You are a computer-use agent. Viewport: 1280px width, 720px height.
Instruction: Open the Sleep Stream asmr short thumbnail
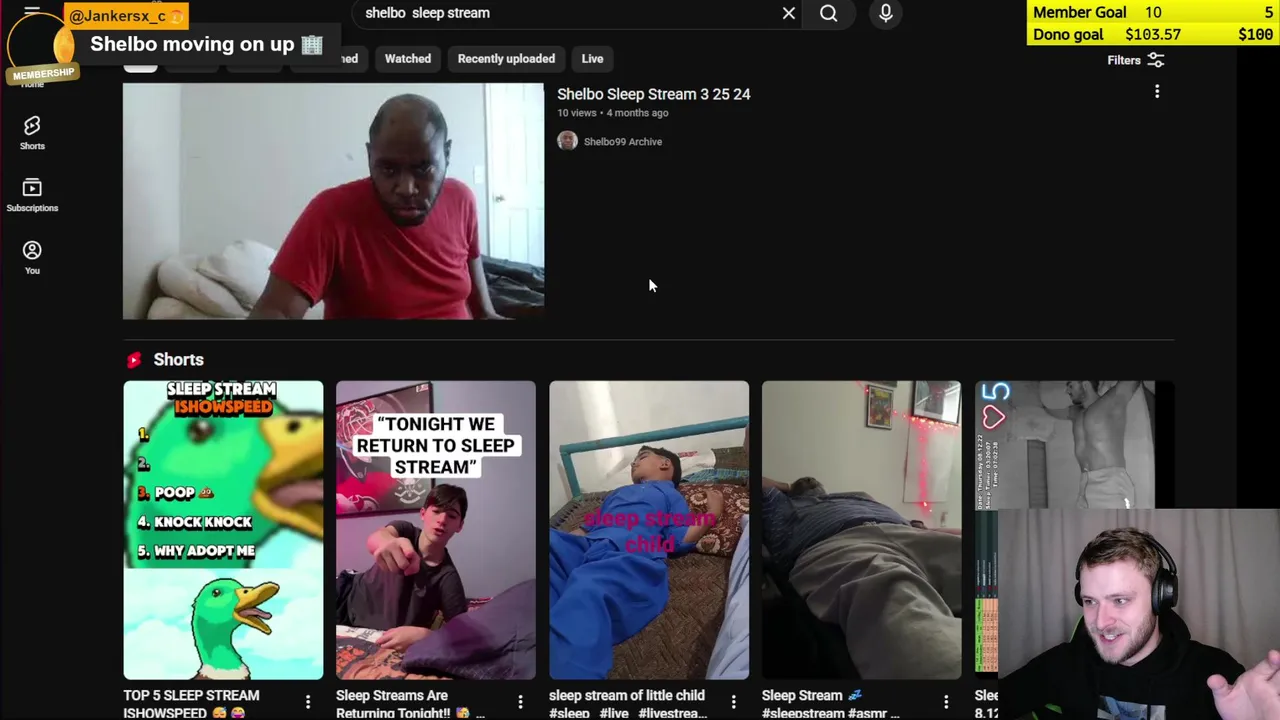coord(862,530)
